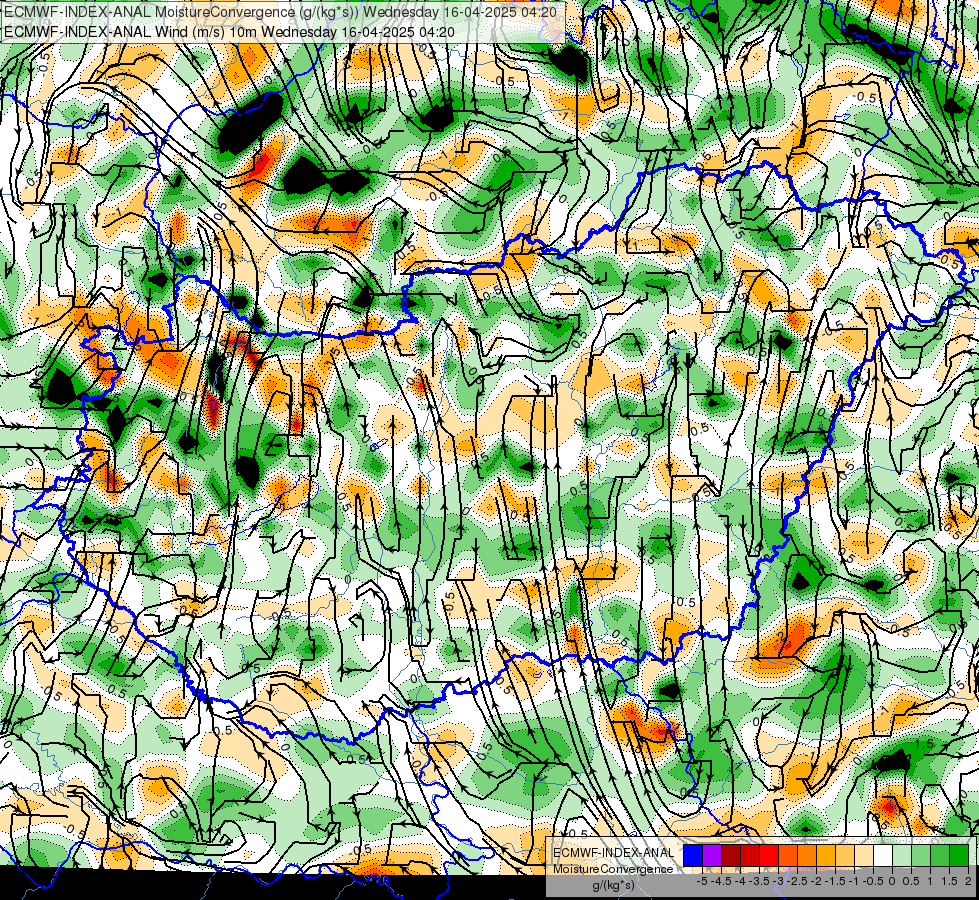Viewport: 979px width, 900px height.
Task: Click the light orange swatch between -1.5 and -1
Action: [845, 856]
